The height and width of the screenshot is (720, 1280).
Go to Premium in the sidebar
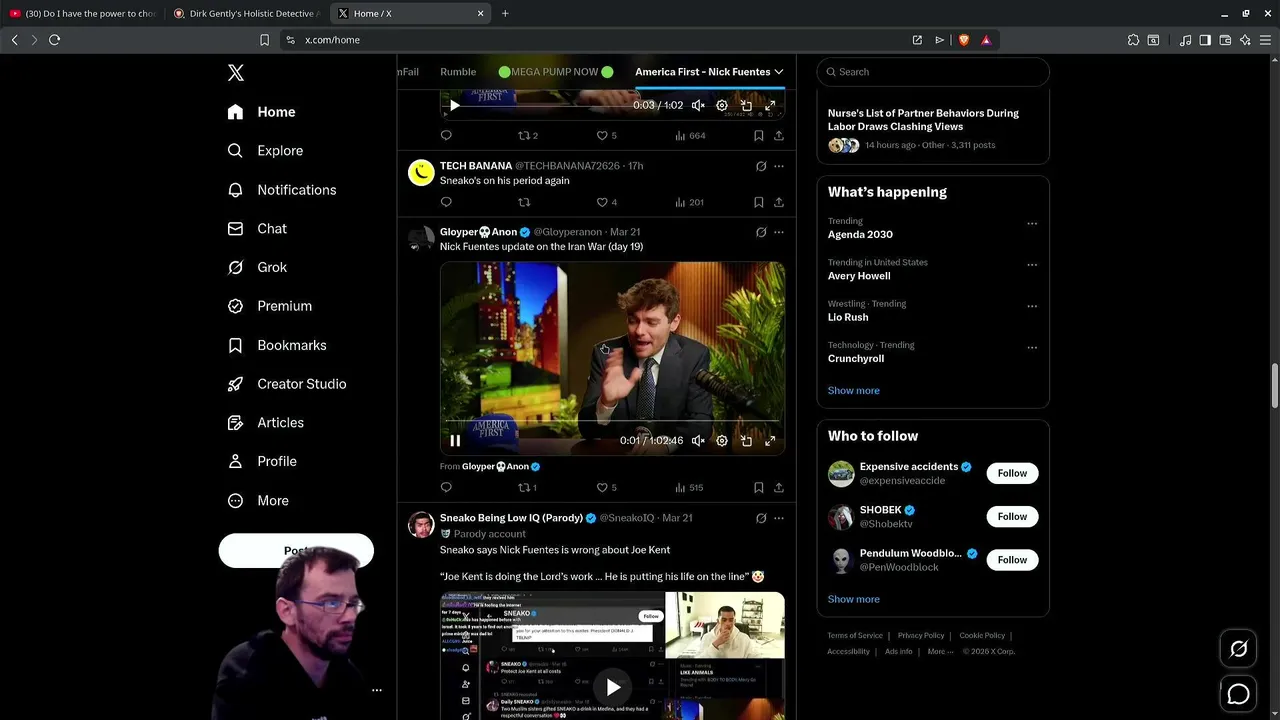(x=269, y=306)
